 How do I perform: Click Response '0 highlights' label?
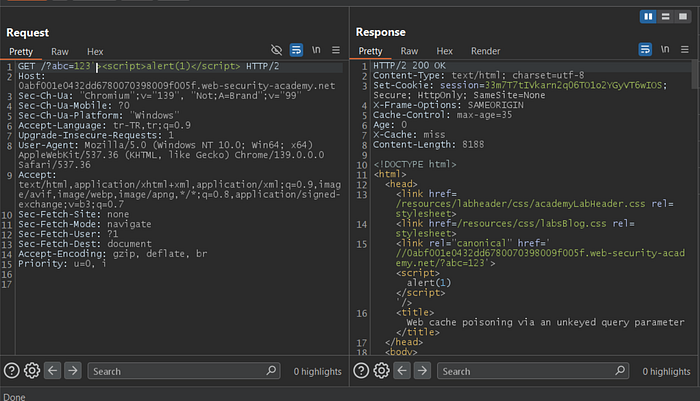coord(667,372)
